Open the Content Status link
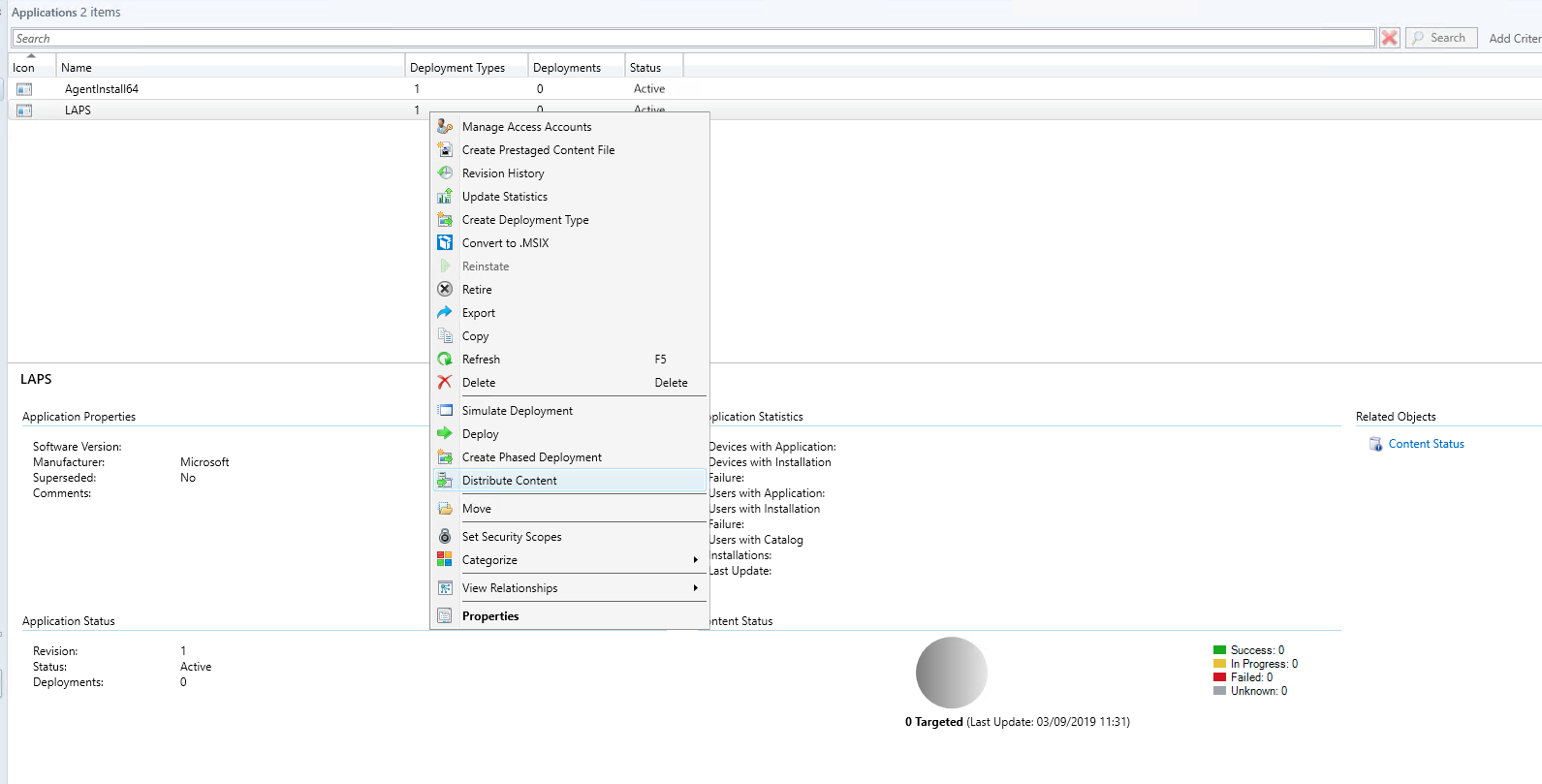The width and height of the screenshot is (1542, 784). coord(1426,444)
